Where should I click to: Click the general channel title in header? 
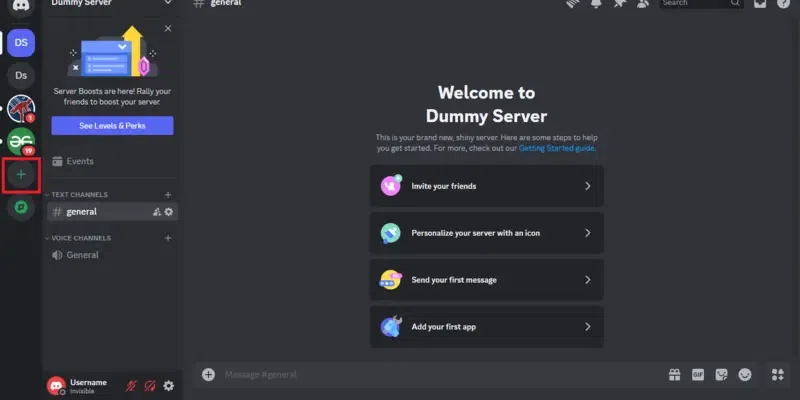[226, 4]
